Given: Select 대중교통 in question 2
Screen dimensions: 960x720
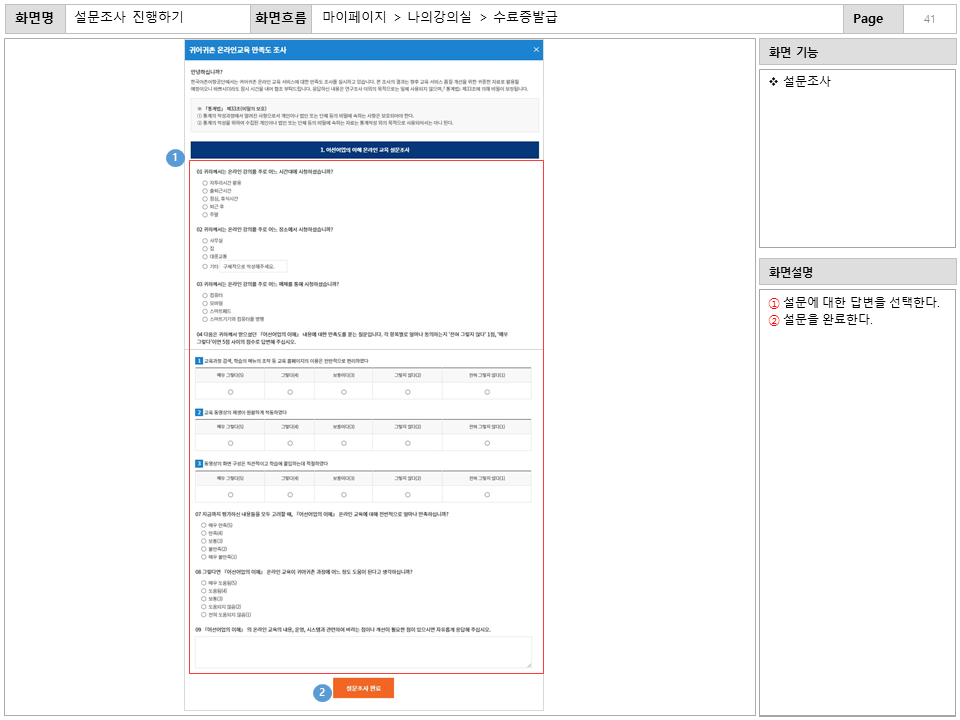Looking at the screenshot, I should (204, 257).
